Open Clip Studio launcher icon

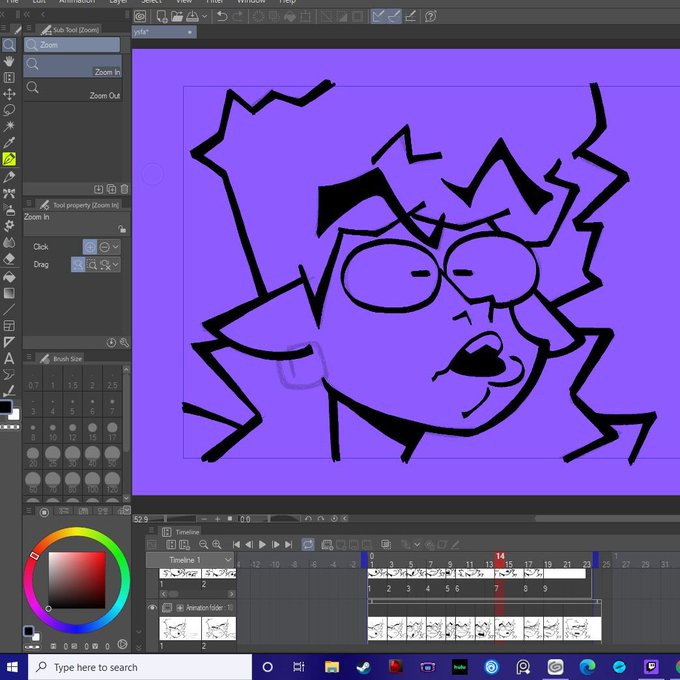pyautogui.click(x=140, y=16)
